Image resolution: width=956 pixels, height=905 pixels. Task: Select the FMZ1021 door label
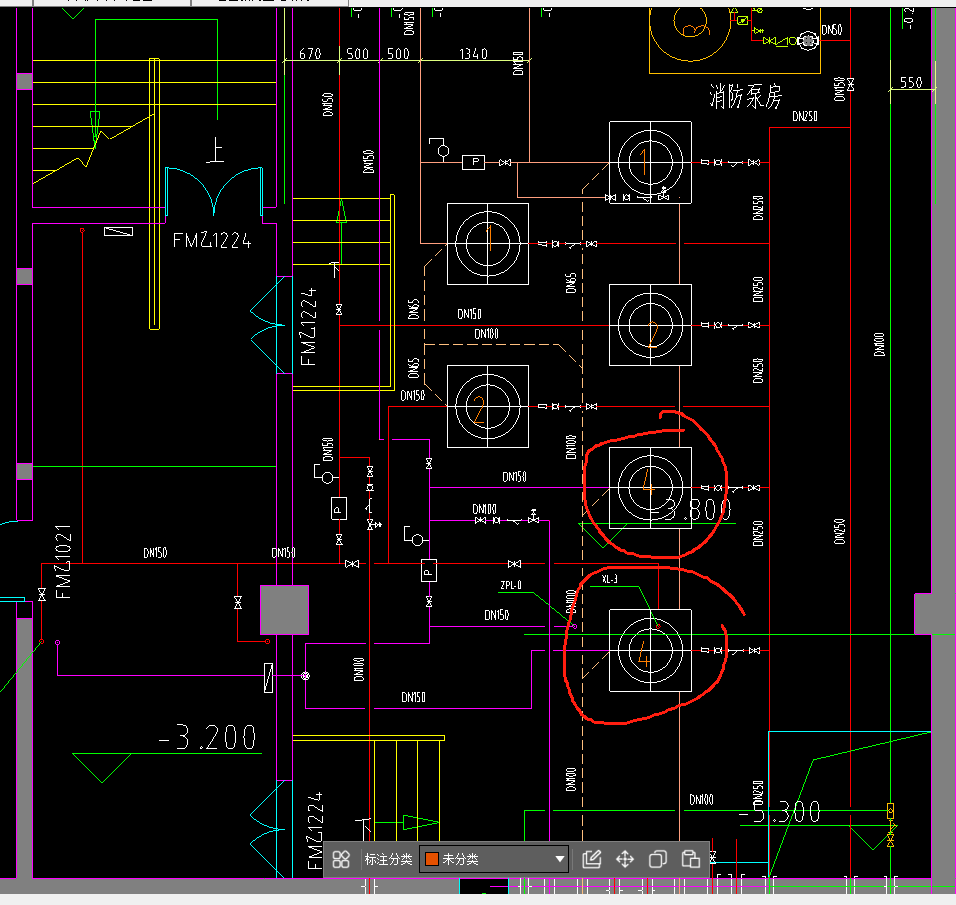pos(63,562)
